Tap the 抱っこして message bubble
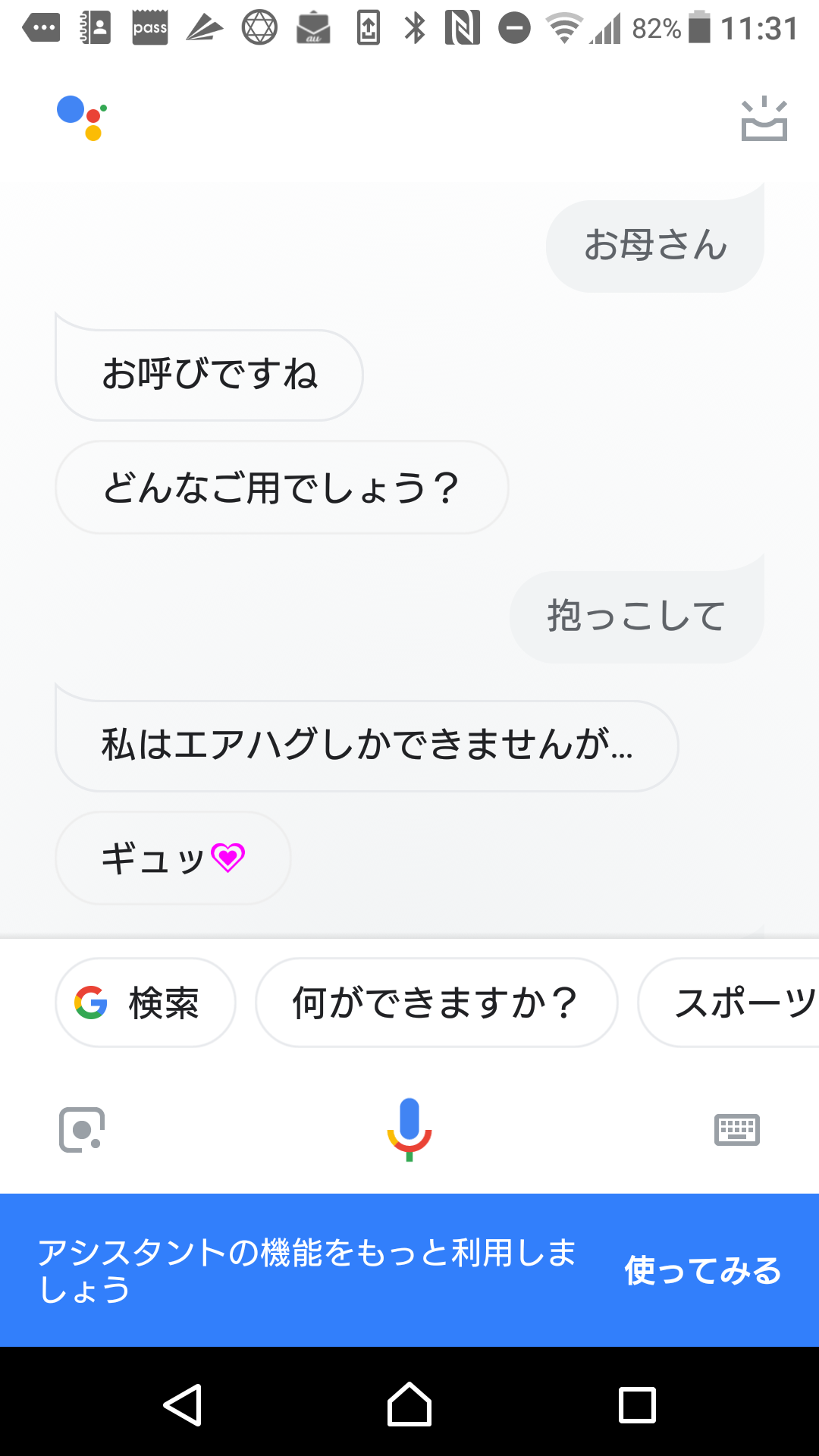 click(637, 616)
